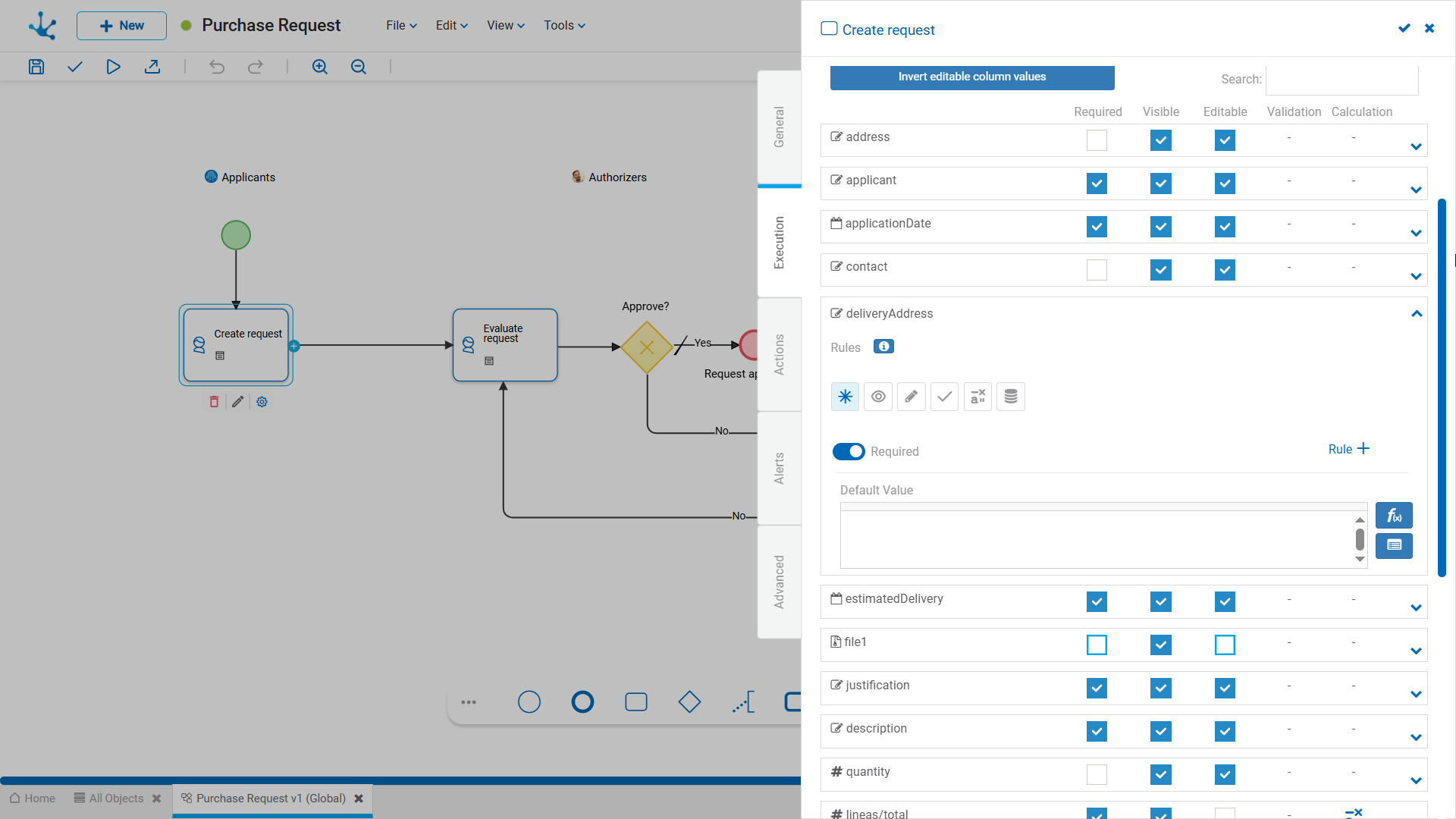The height and width of the screenshot is (819, 1456).
Task: Click Invert editable column values button
Action: click(972, 77)
